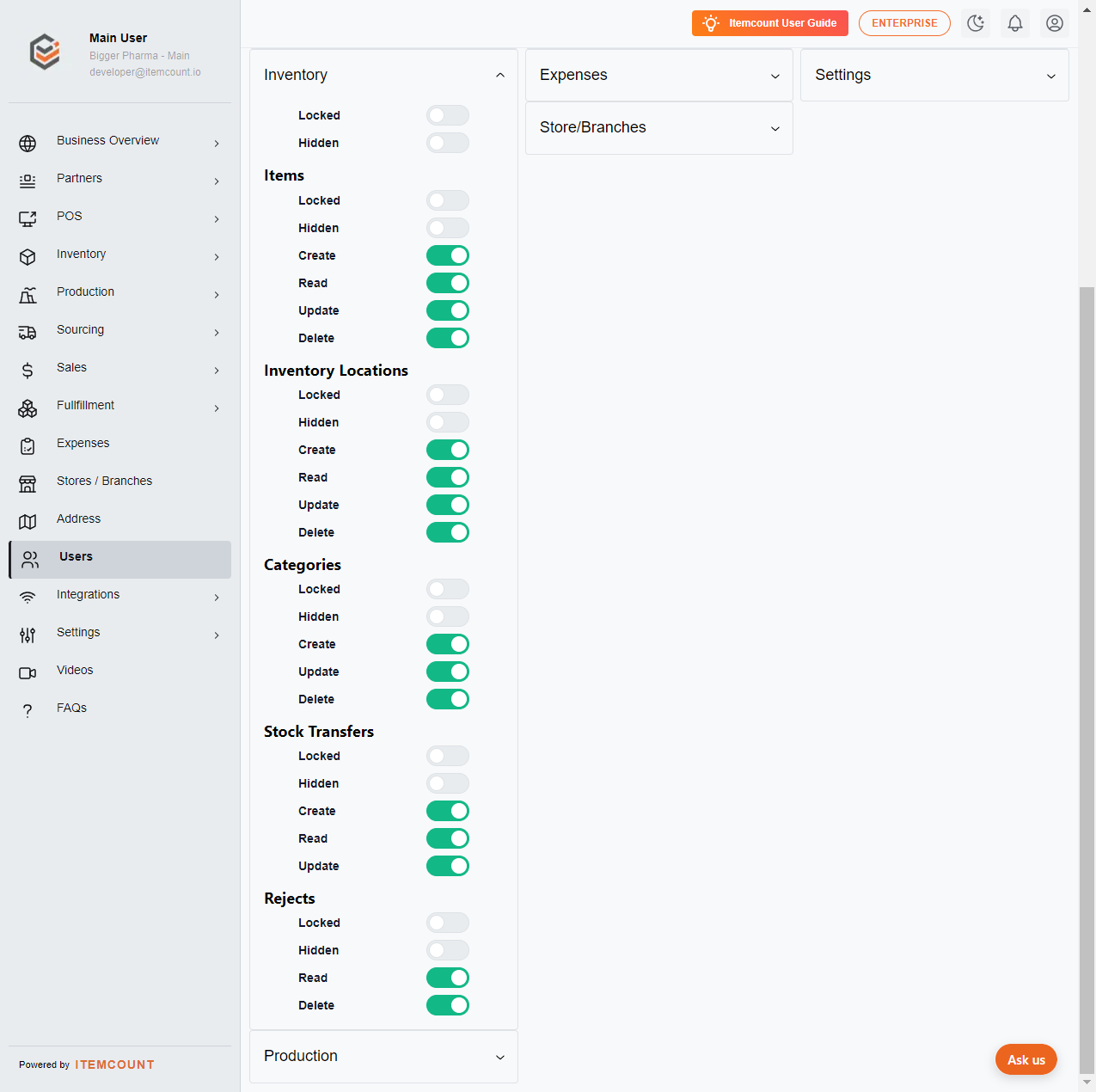Toggle Update permission under Categories
Viewport: 1096px width, 1092px height.
448,672
